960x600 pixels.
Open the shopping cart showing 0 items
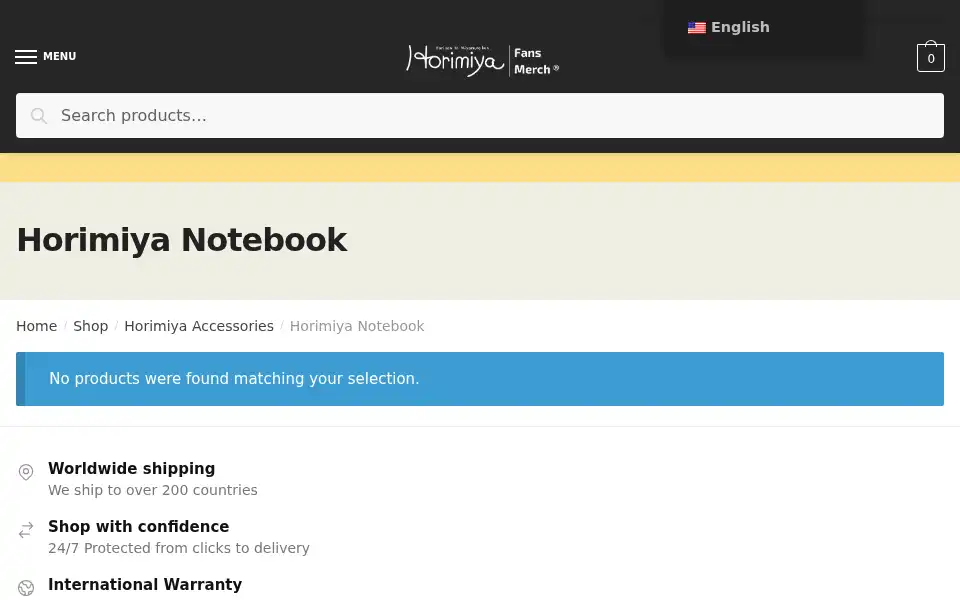tap(930, 56)
